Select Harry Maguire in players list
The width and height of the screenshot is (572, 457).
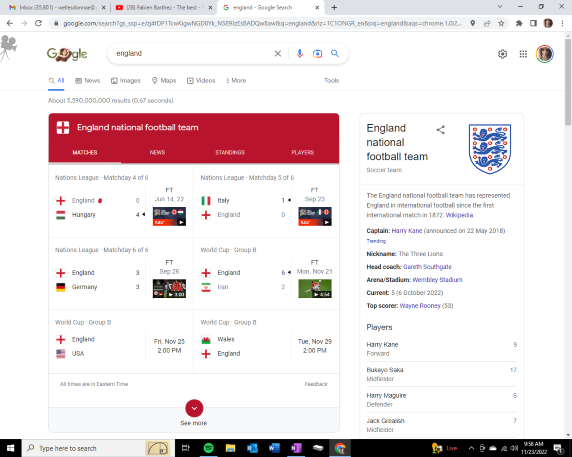pyautogui.click(x=441, y=400)
